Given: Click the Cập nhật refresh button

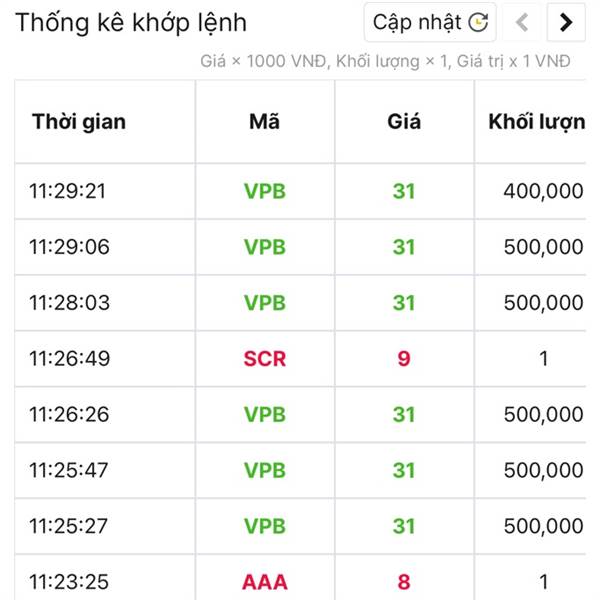Looking at the screenshot, I should pyautogui.click(x=430, y=22).
